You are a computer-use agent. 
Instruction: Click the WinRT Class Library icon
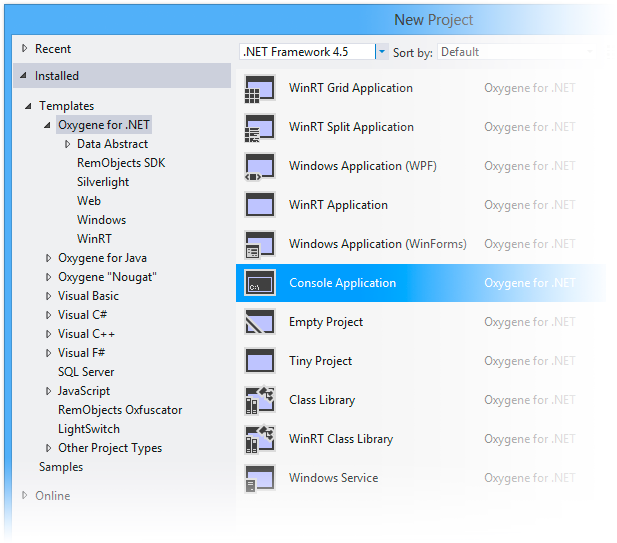click(x=260, y=439)
